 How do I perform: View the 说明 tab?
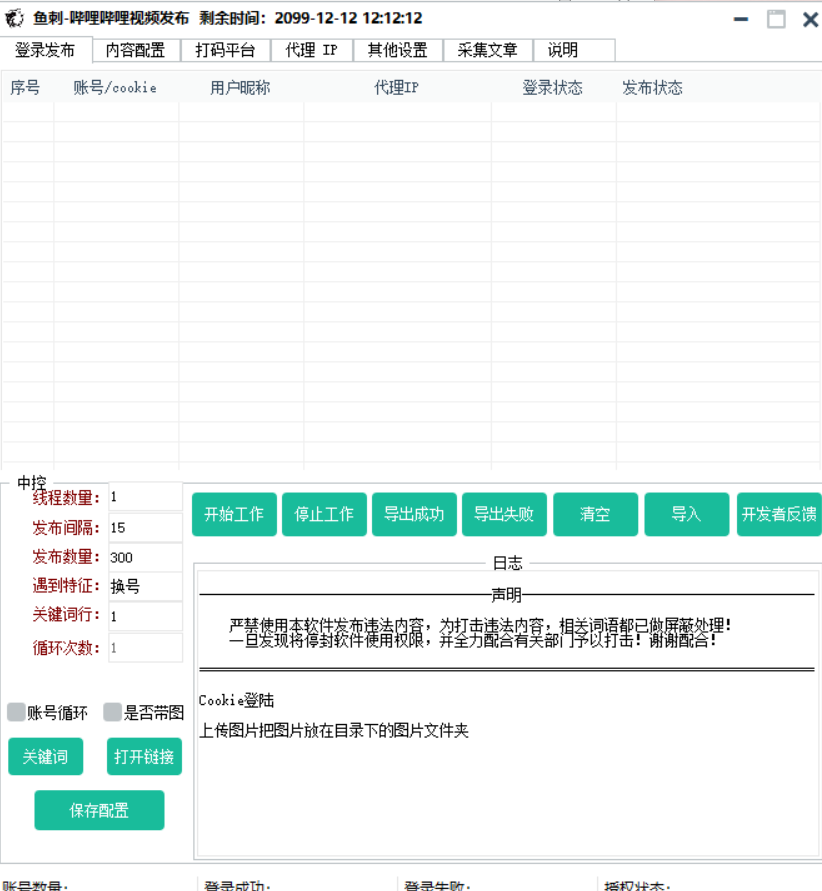click(563, 50)
